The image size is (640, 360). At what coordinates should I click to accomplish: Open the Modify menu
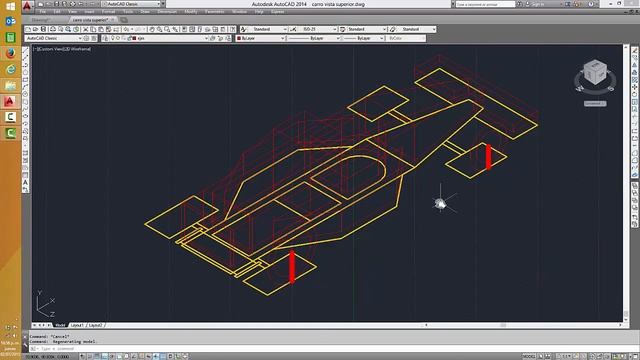point(191,12)
